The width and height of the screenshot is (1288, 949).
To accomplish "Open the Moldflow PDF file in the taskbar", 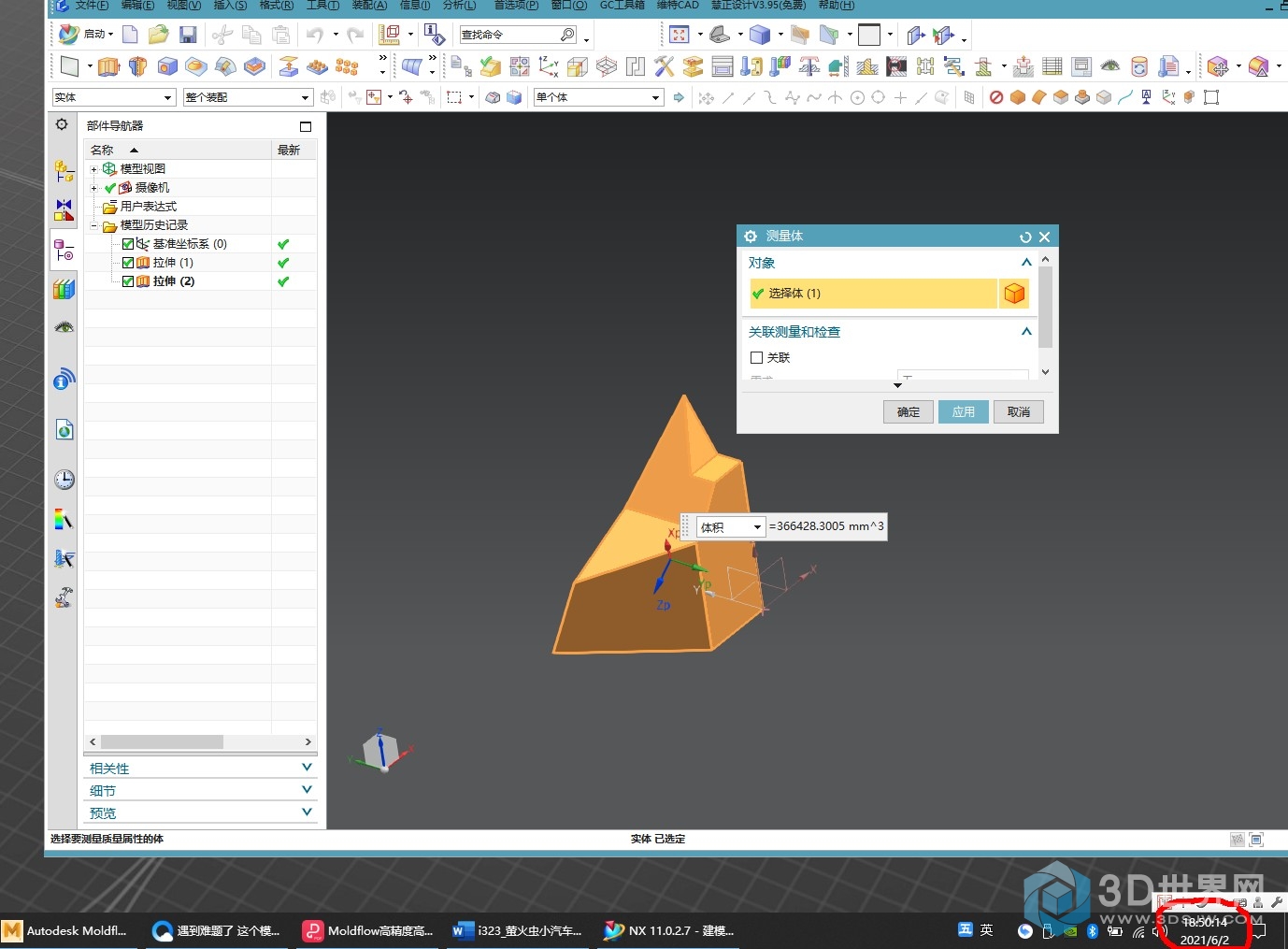I will coord(368,930).
